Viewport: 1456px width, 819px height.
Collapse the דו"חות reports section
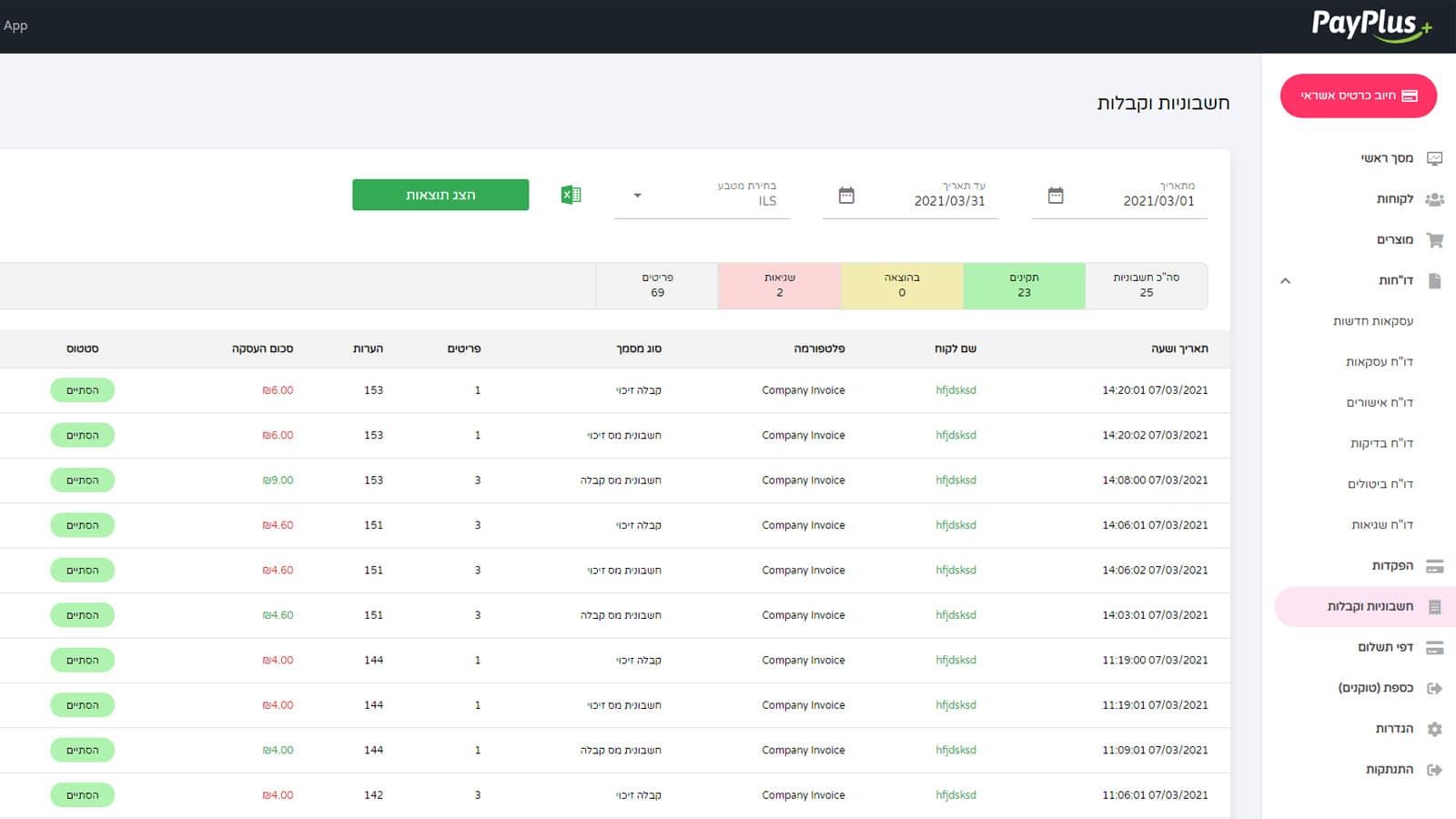(x=1286, y=280)
